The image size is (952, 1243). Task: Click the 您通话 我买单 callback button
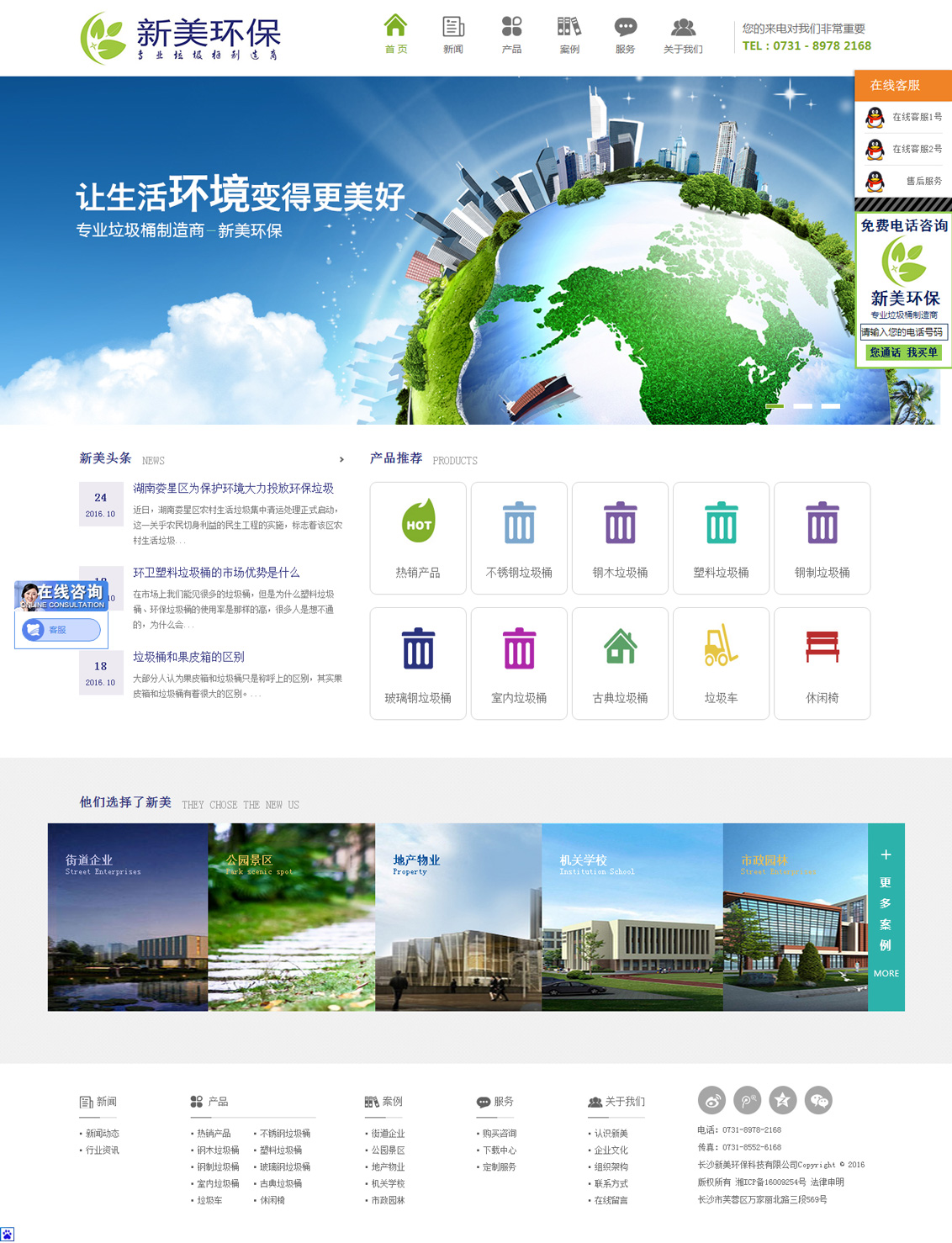[903, 353]
